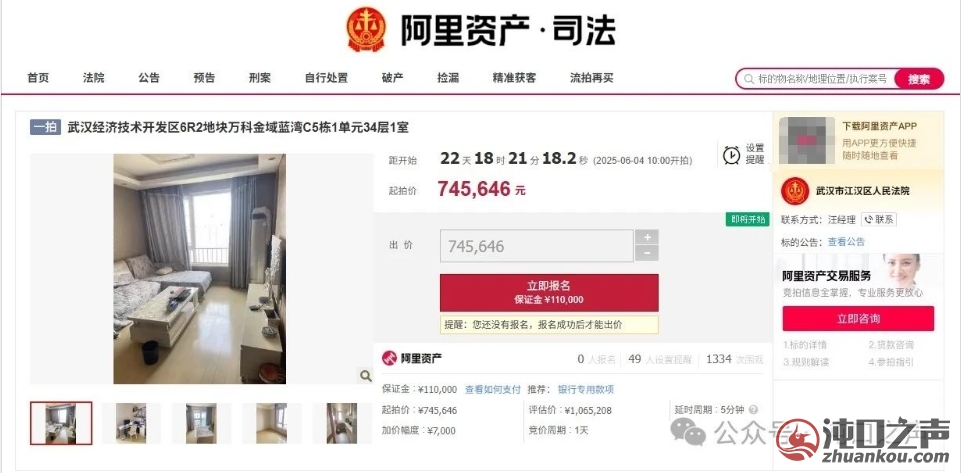Click the 立即咨询 consultation button

click(x=858, y=319)
